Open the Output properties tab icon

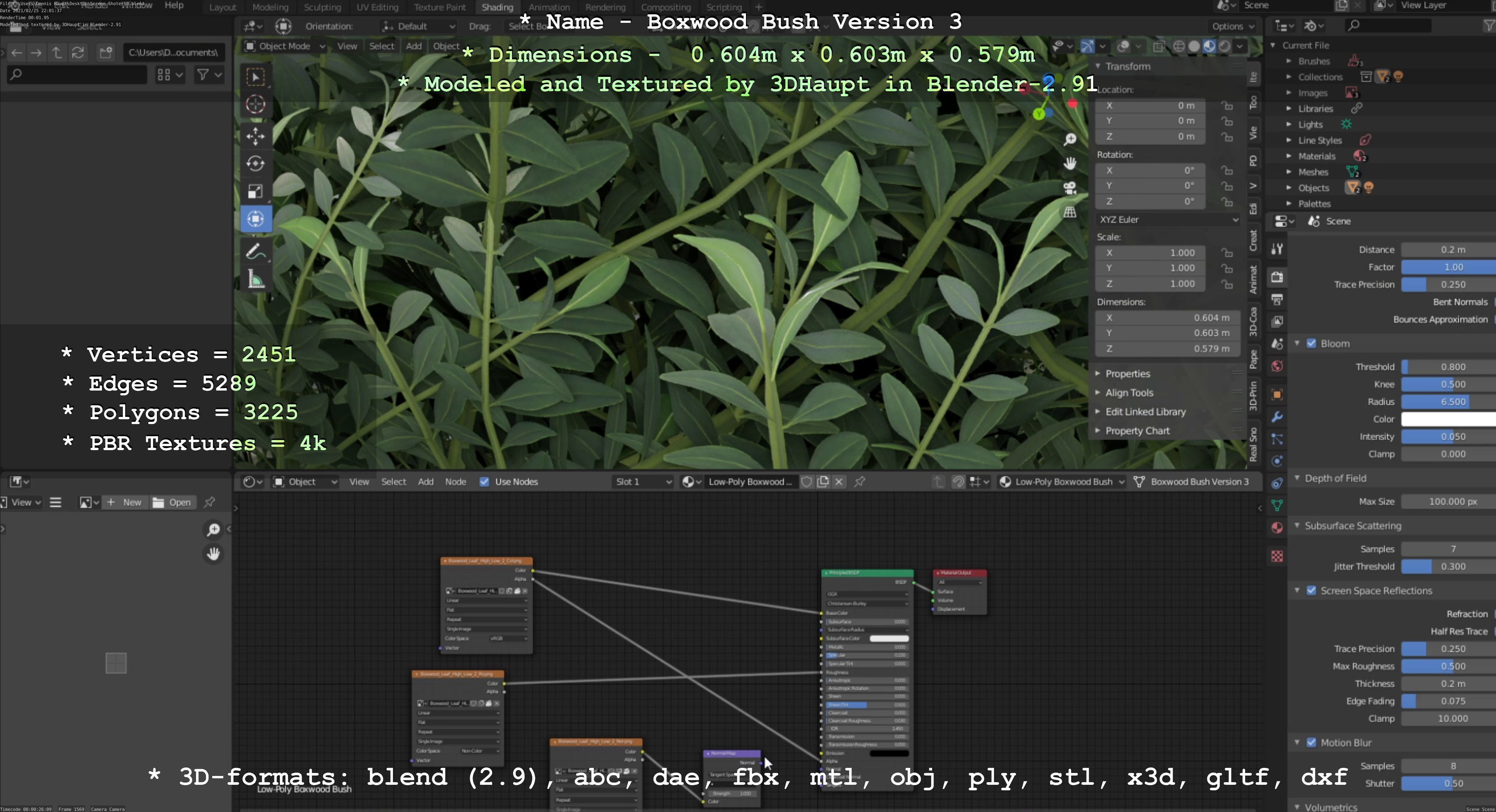[1277, 299]
